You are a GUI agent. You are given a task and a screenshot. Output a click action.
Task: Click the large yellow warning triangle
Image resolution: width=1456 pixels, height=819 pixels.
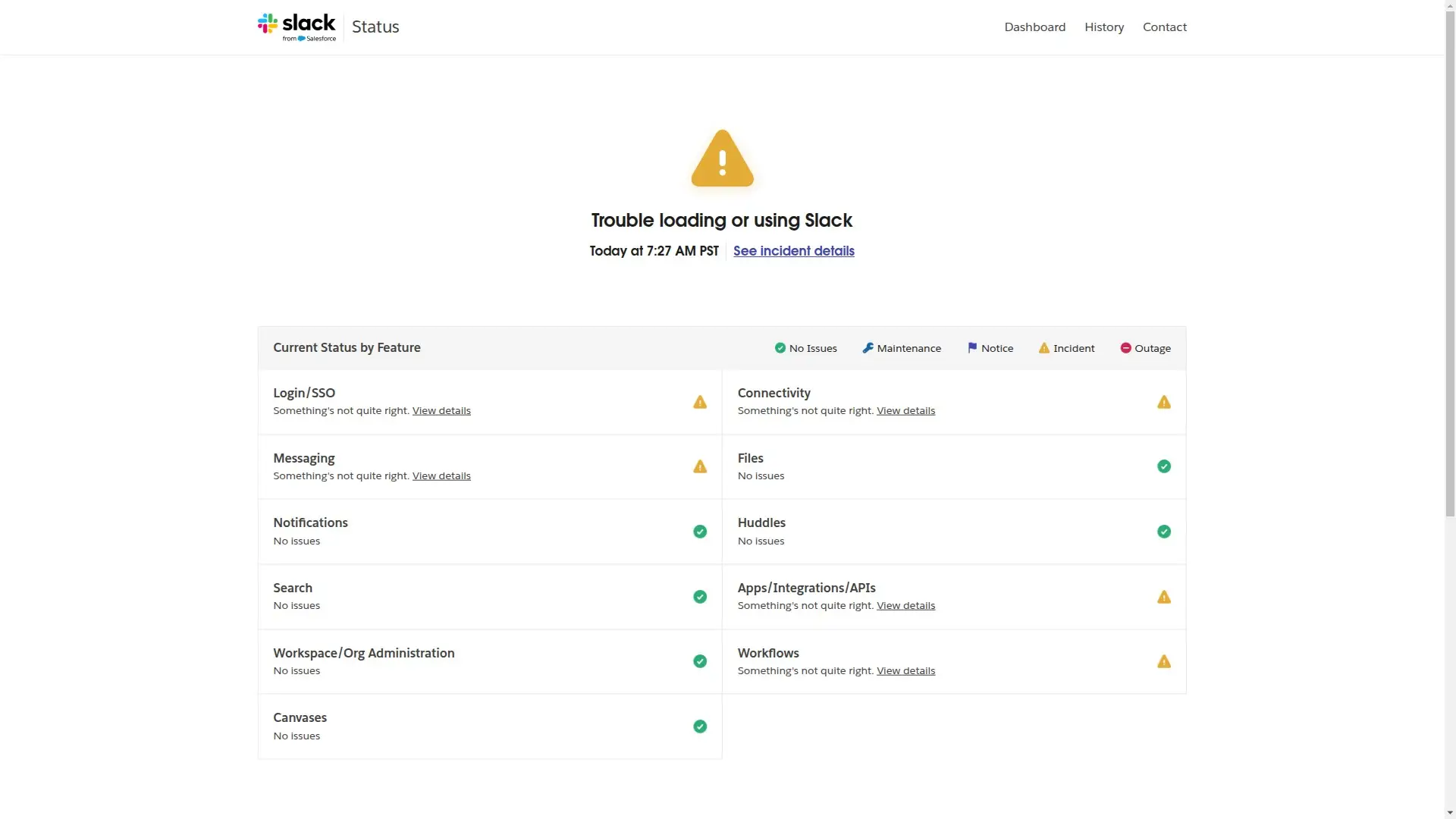pos(722,158)
